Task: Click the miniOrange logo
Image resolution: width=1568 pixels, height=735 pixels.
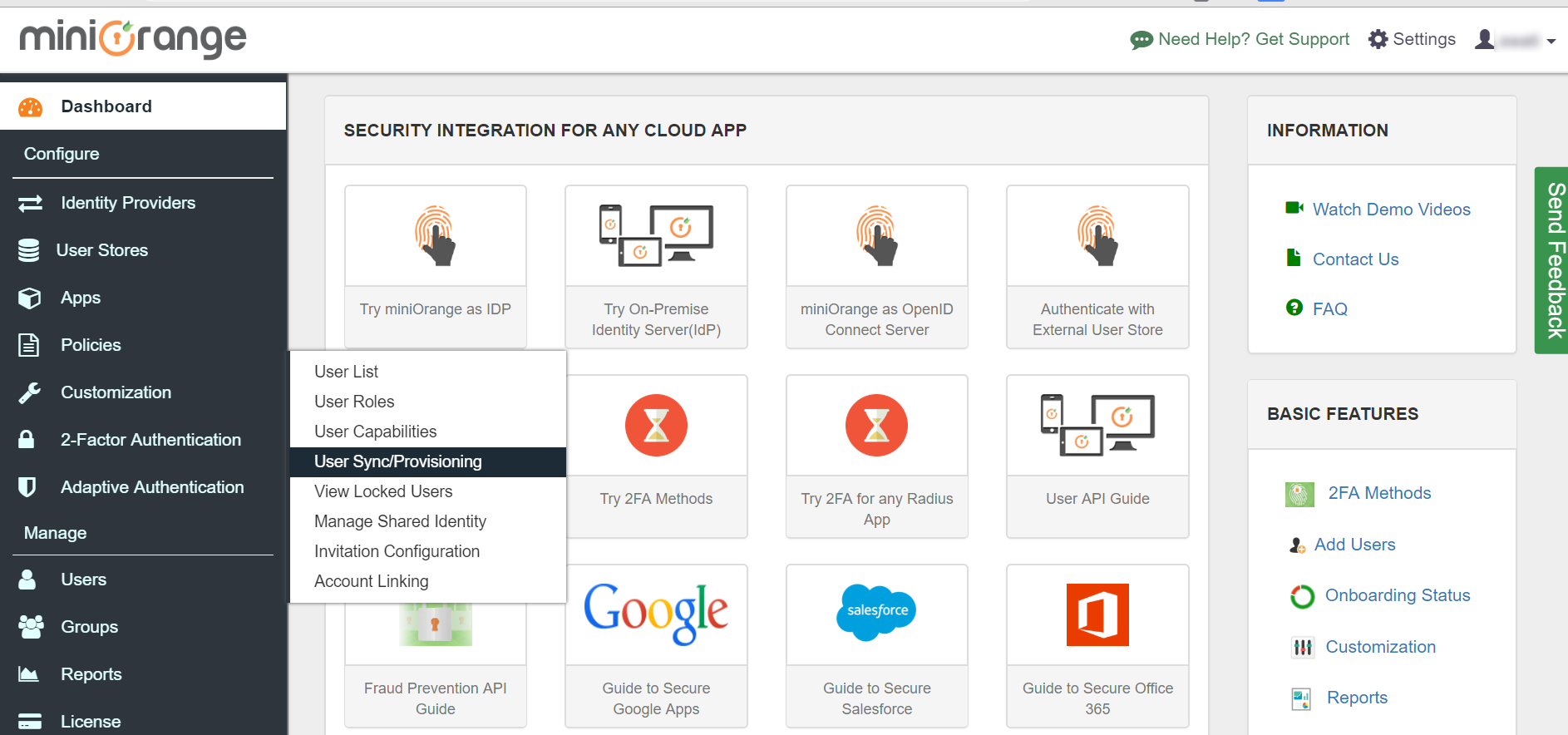Action: pos(133,38)
